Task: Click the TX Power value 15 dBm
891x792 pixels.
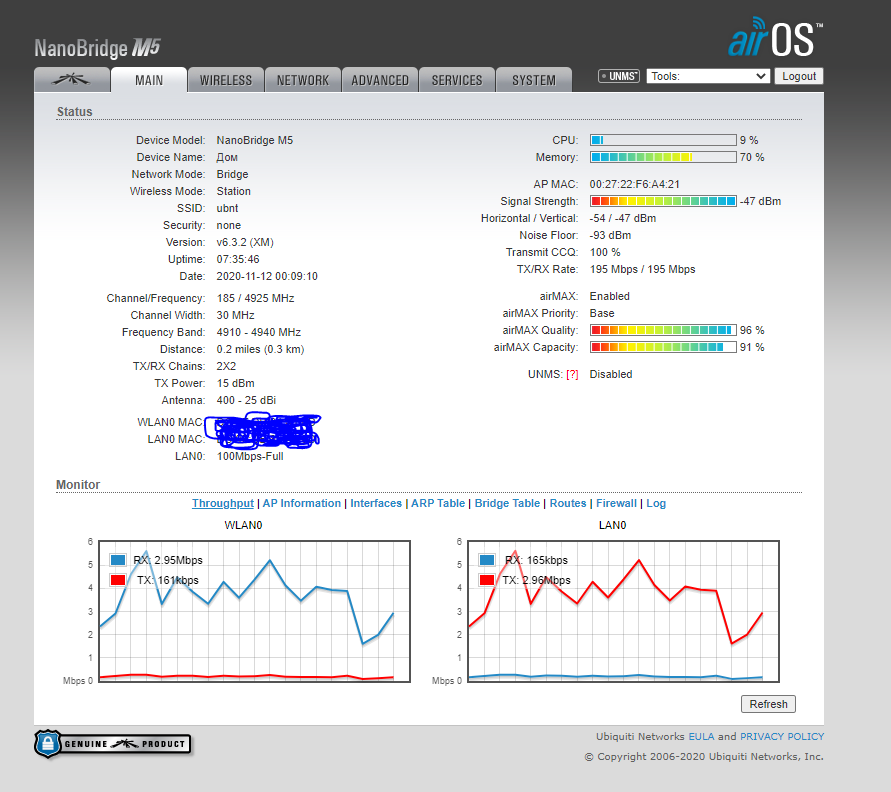Action: click(x=236, y=383)
